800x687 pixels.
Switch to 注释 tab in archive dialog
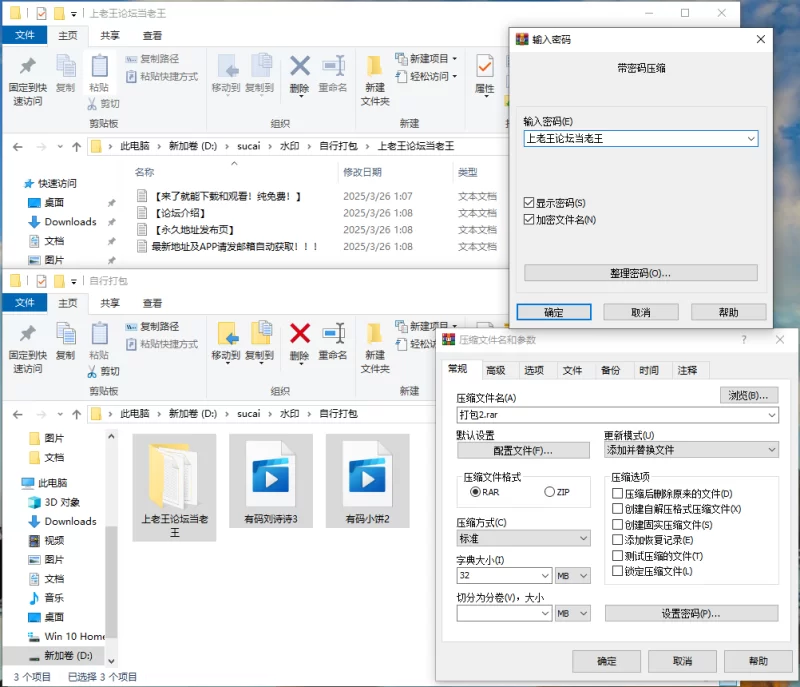[x=687, y=370]
